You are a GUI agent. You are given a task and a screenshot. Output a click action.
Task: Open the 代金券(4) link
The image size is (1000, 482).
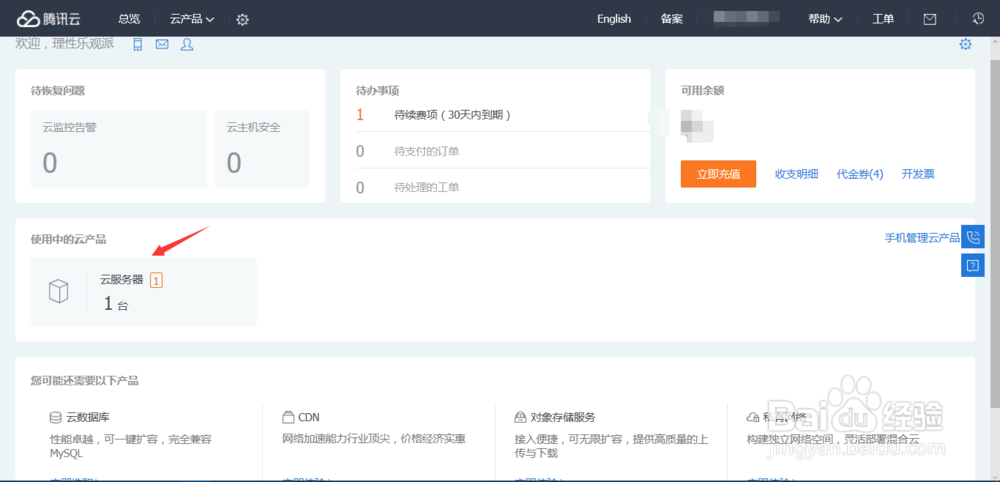click(x=860, y=174)
